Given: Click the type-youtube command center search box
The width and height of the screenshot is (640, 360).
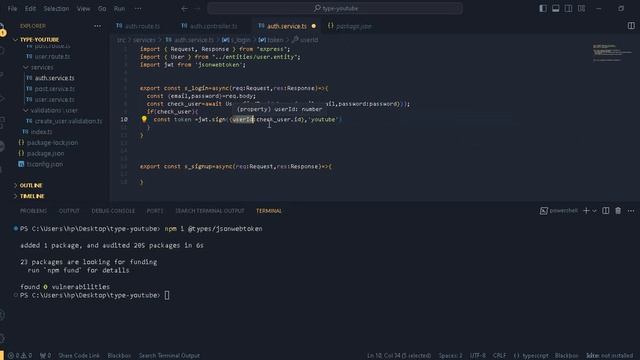Looking at the screenshot, I should point(335,8).
